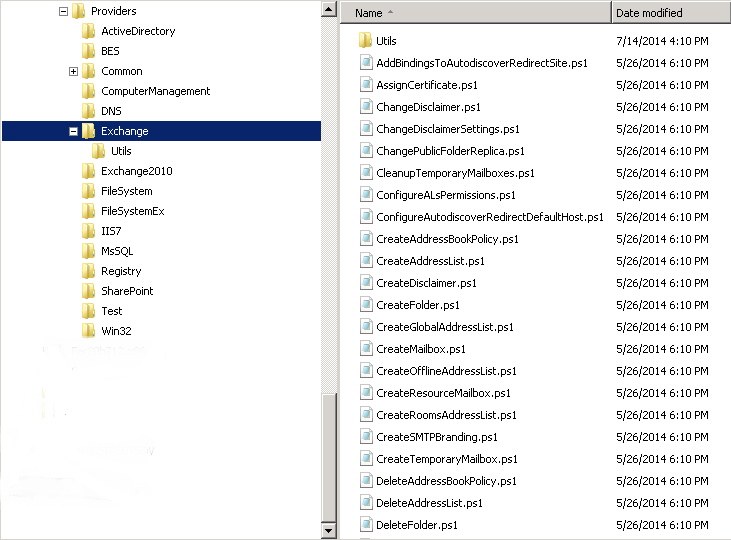The width and height of the screenshot is (731, 540).
Task: Click ChangeDisclaimer.ps1 script icon
Action: tap(366, 107)
